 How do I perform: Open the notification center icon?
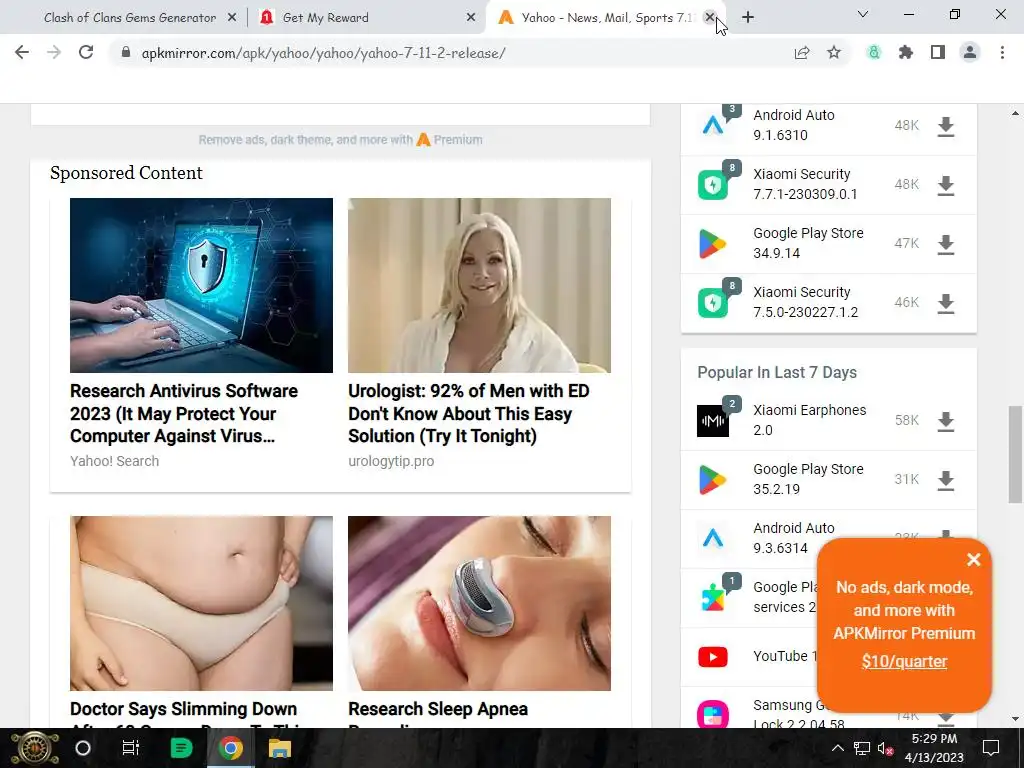991,748
